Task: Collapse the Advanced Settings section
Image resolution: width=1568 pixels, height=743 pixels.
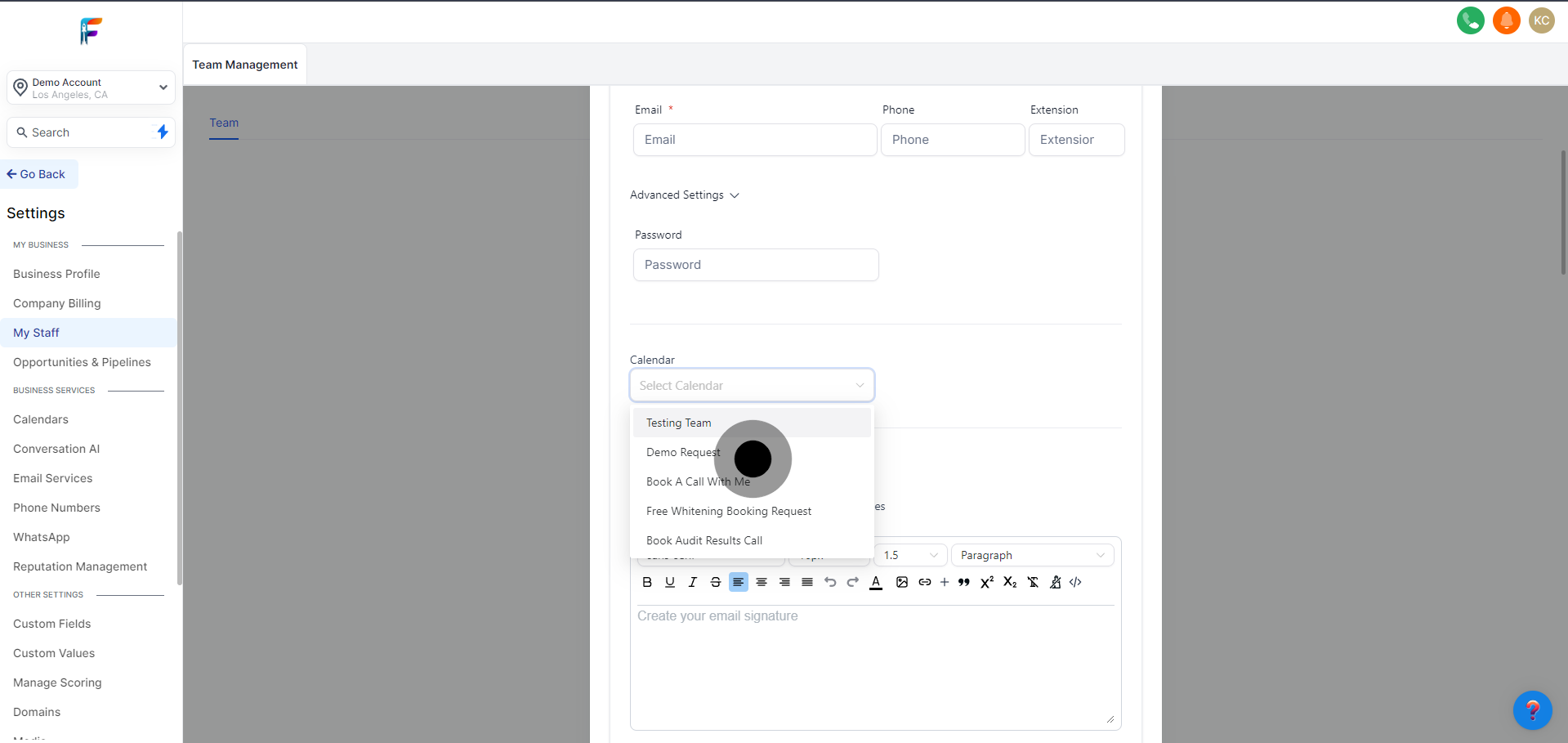Action: point(685,195)
